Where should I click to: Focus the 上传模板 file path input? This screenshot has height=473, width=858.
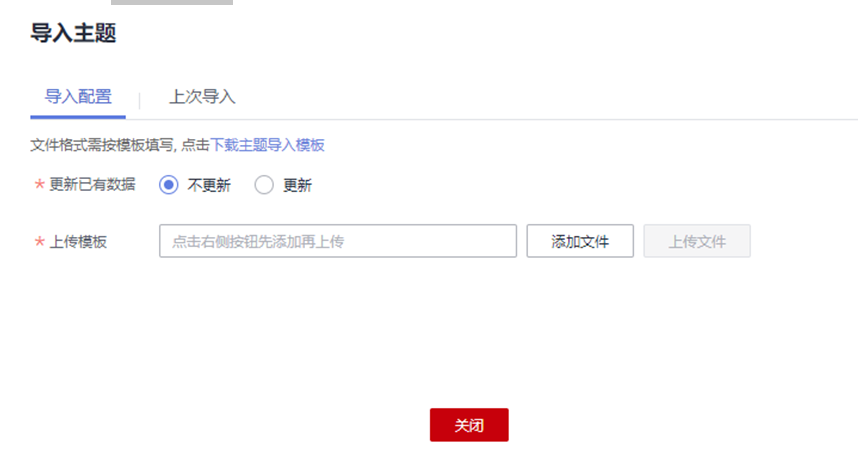tap(338, 241)
